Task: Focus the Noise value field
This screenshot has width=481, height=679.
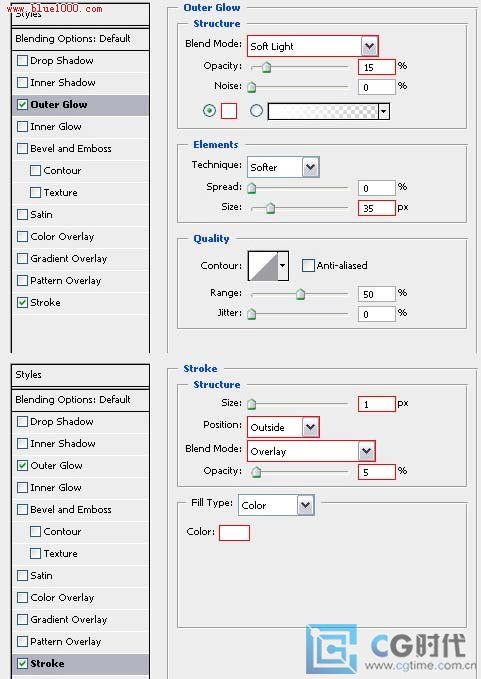Action: pos(377,87)
